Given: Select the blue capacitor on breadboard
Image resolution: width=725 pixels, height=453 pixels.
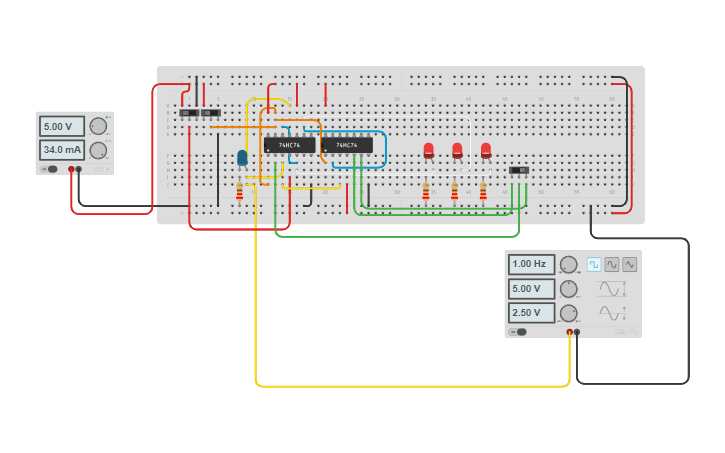Looking at the screenshot, I should (242, 158).
